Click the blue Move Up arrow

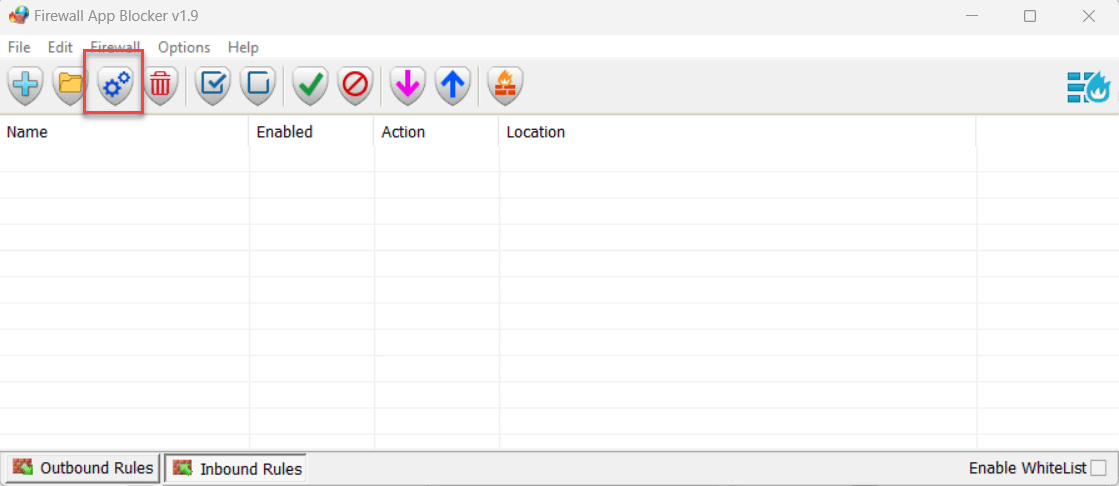point(452,86)
